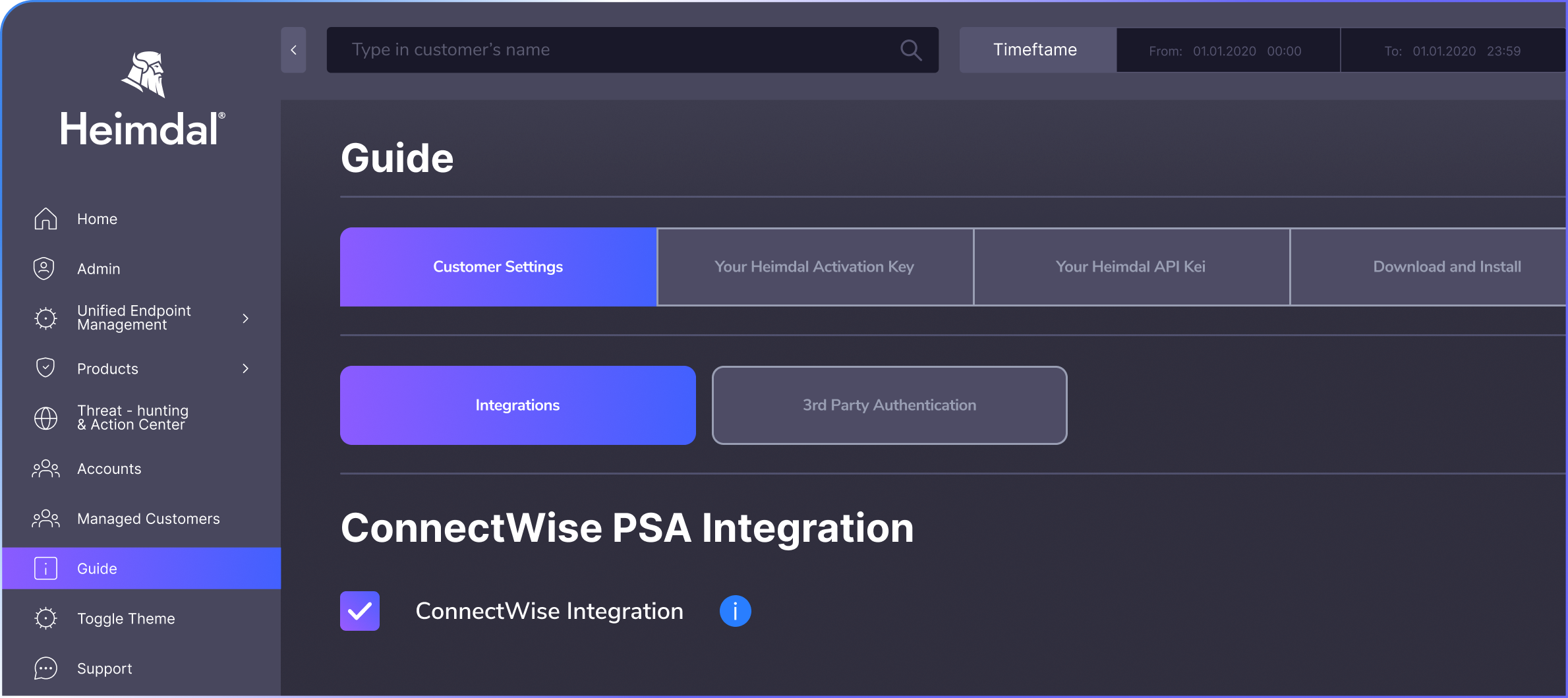Click the 3rd Party Authentication button

tap(890, 405)
